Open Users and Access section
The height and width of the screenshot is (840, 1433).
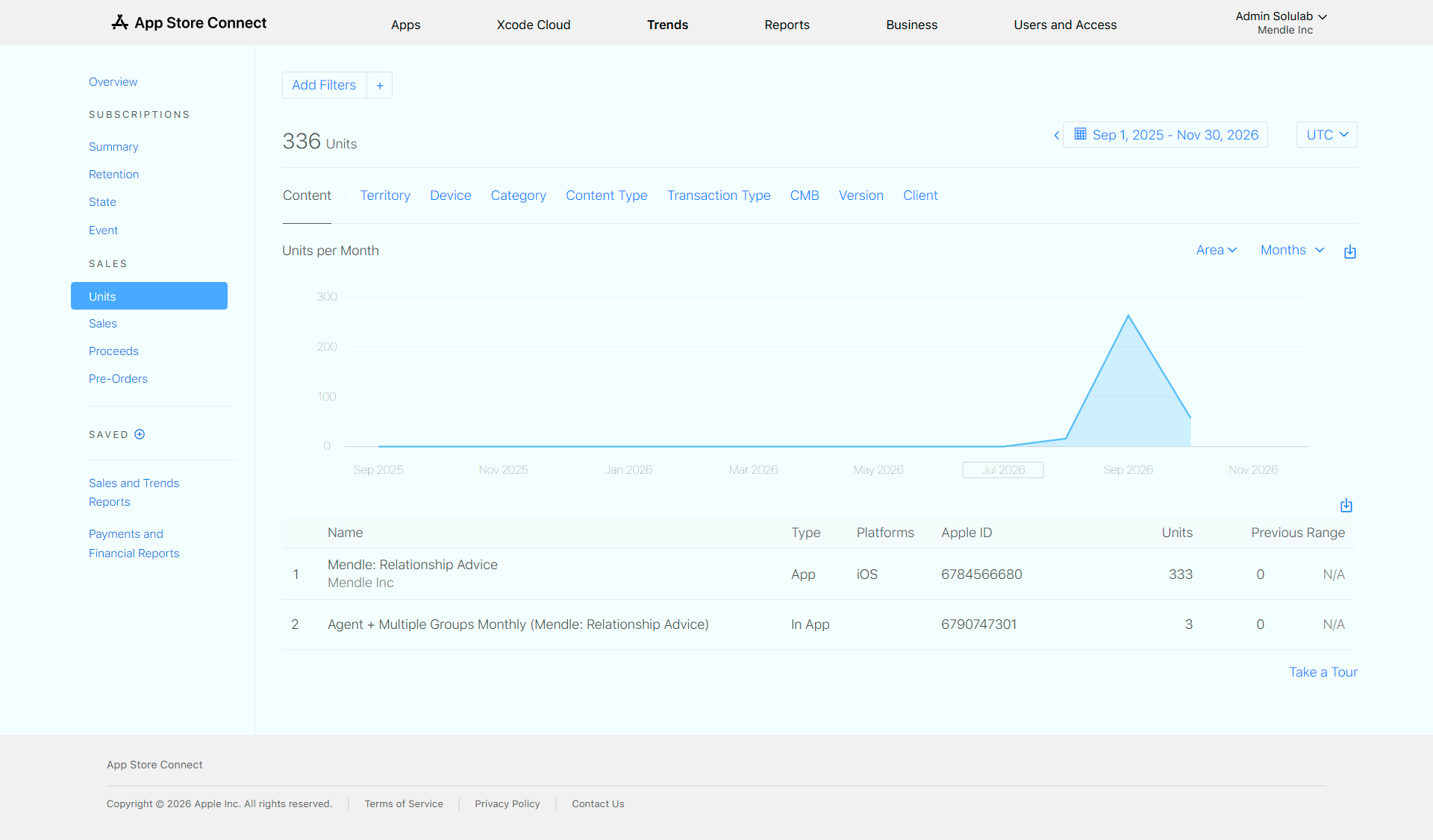1065,25
